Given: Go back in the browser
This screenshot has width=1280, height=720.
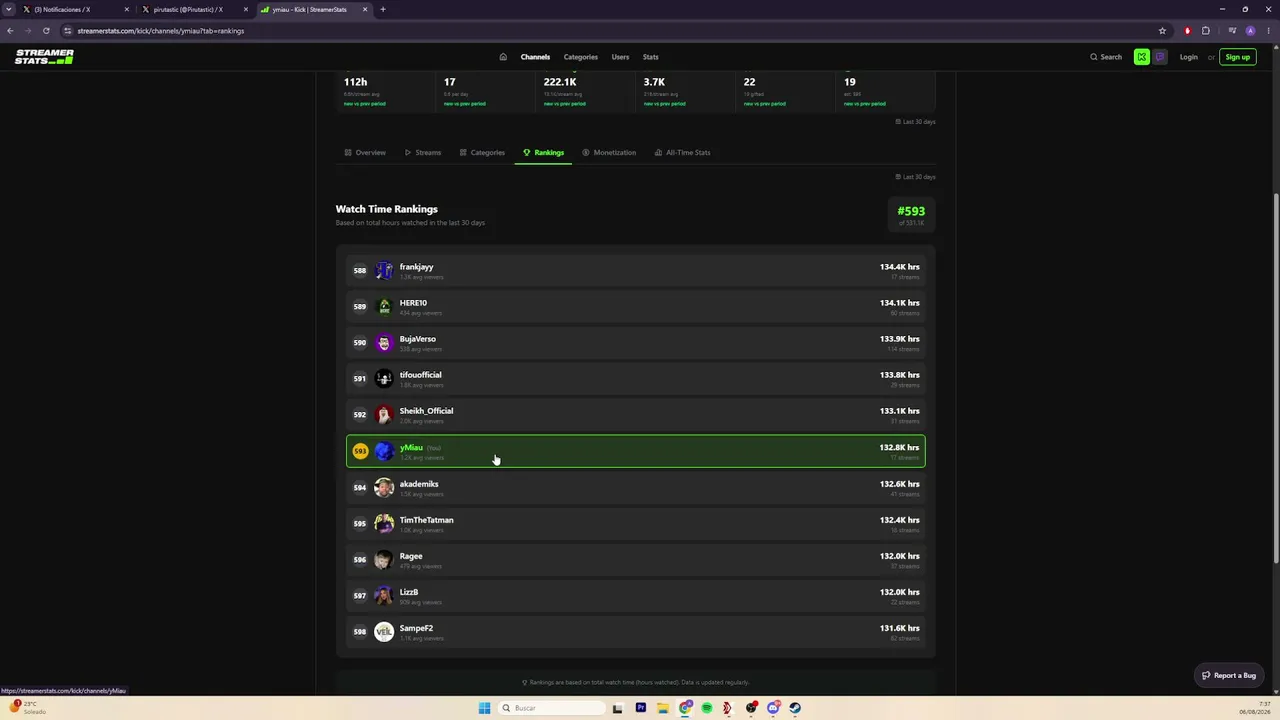Looking at the screenshot, I should pos(10,31).
